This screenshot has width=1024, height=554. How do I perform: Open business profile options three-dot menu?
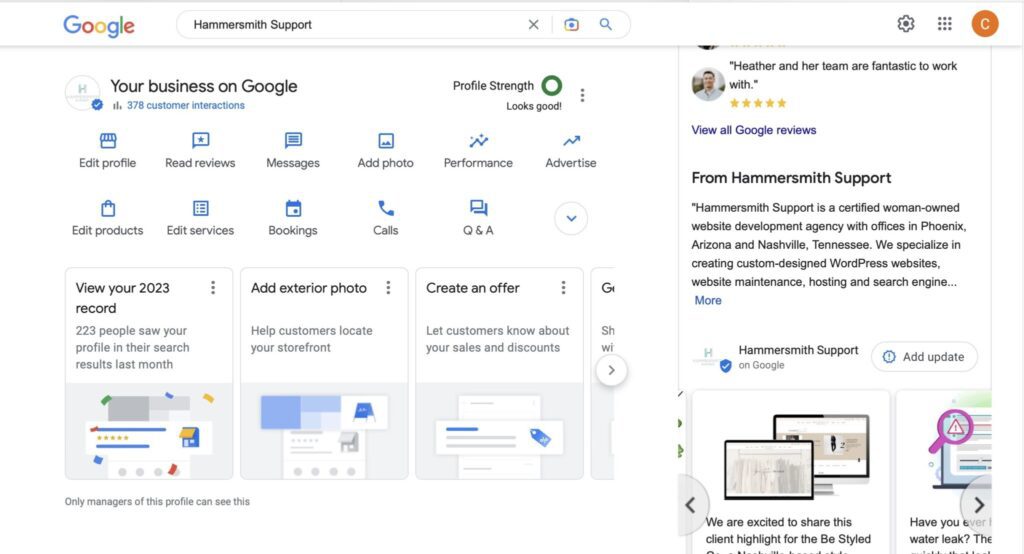point(583,95)
